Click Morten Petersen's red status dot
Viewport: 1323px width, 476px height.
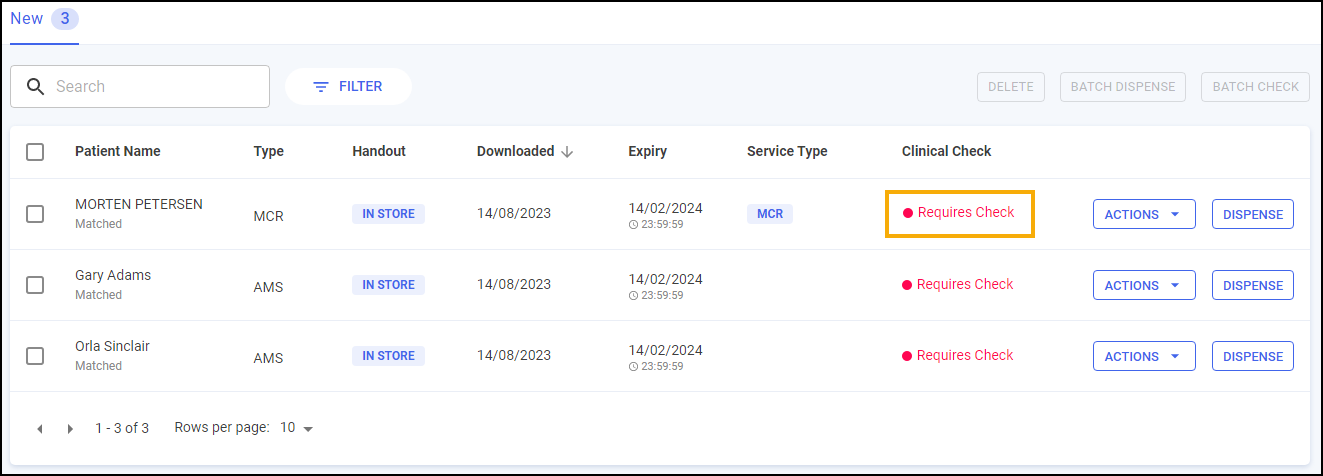(908, 213)
